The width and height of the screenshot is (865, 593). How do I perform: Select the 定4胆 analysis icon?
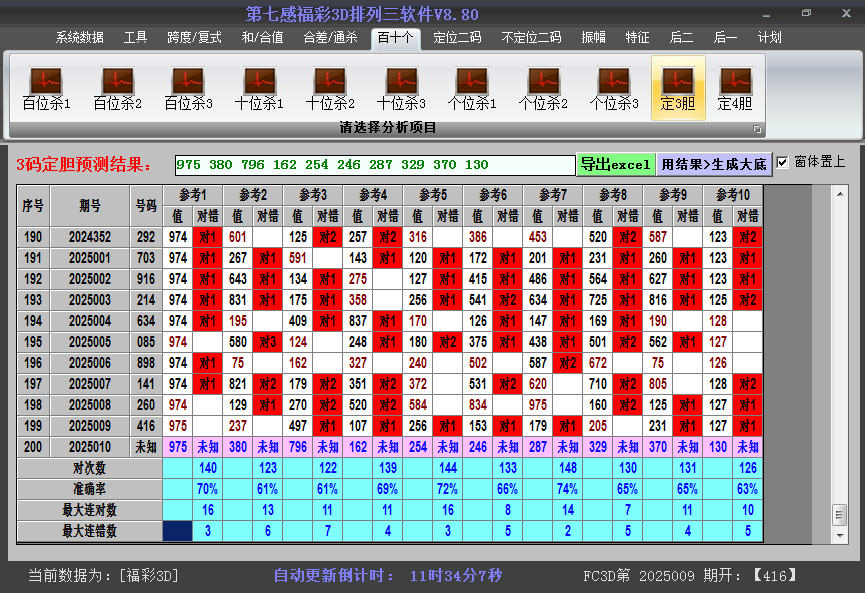[735, 88]
